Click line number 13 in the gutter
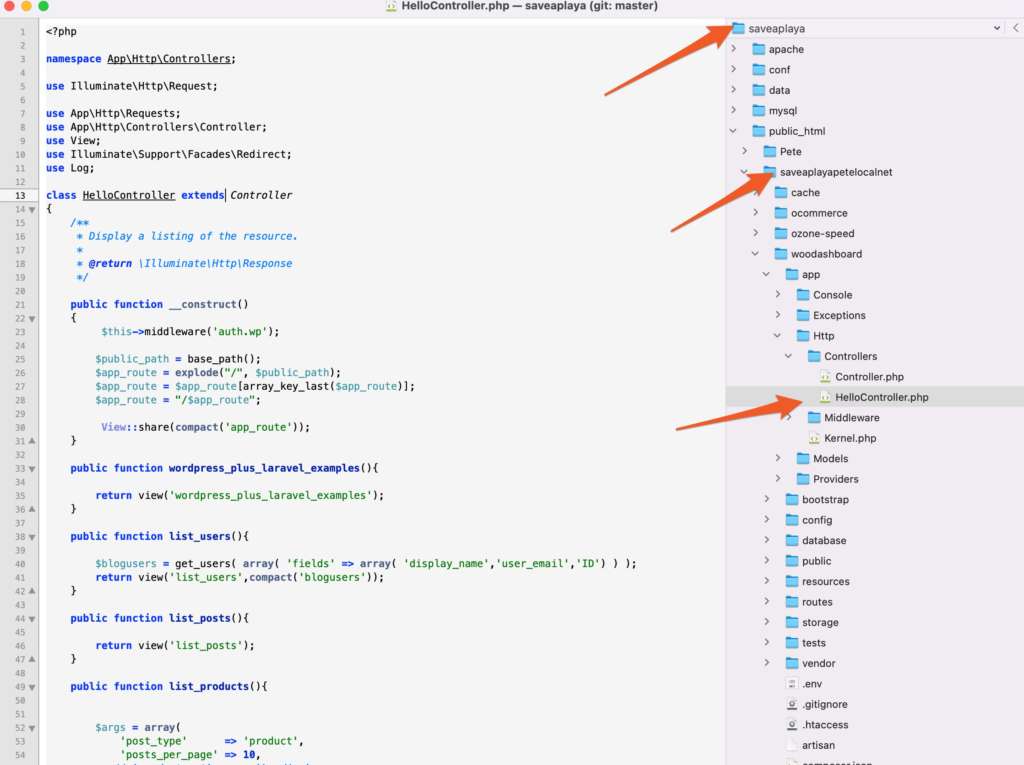Screen dimensions: 1024x765 (19, 195)
